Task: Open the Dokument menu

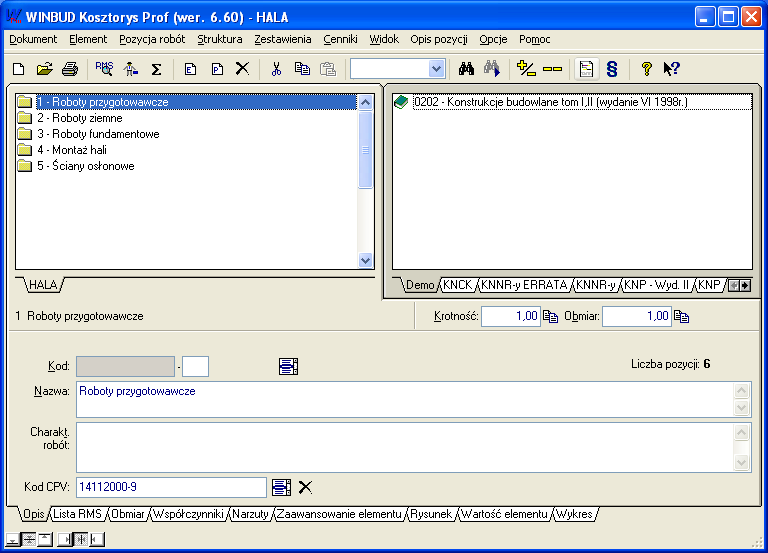Action: 33,39
